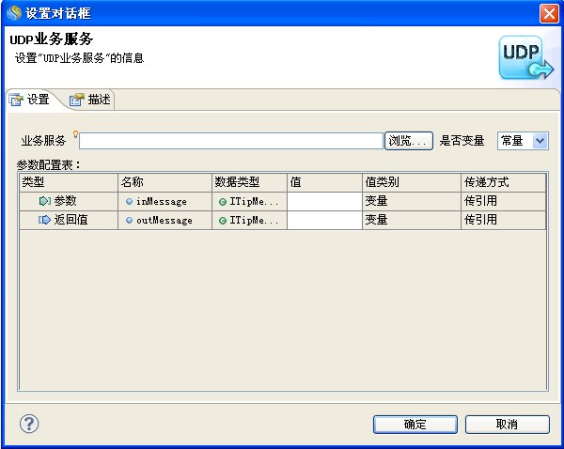Switch to the 描述 tab
The image size is (564, 449).
[x=91, y=100]
